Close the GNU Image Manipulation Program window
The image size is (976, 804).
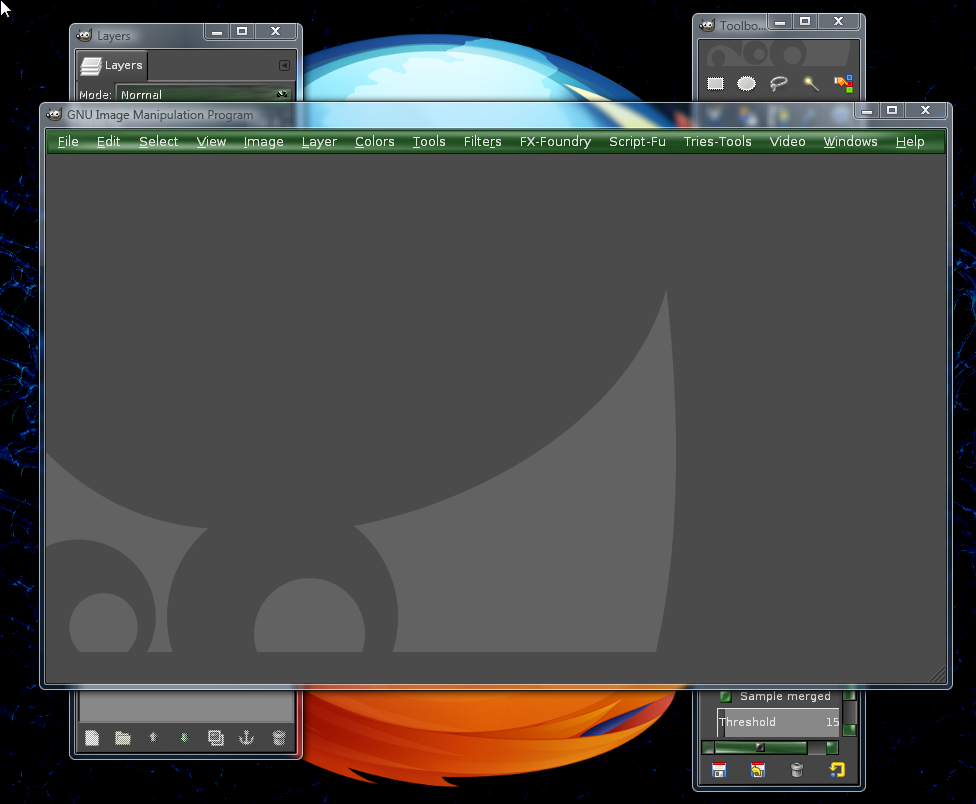coord(926,110)
